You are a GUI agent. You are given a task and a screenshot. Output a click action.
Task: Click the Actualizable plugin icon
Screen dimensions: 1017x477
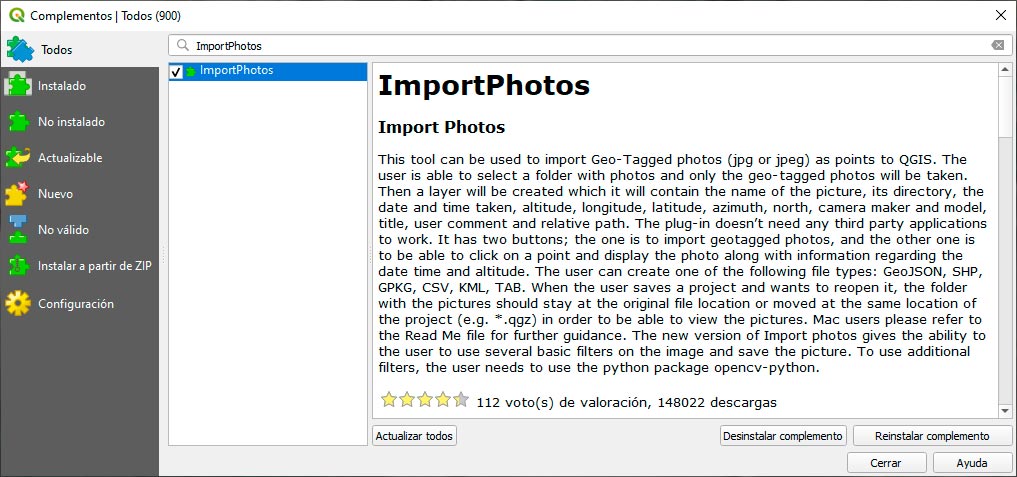point(18,158)
